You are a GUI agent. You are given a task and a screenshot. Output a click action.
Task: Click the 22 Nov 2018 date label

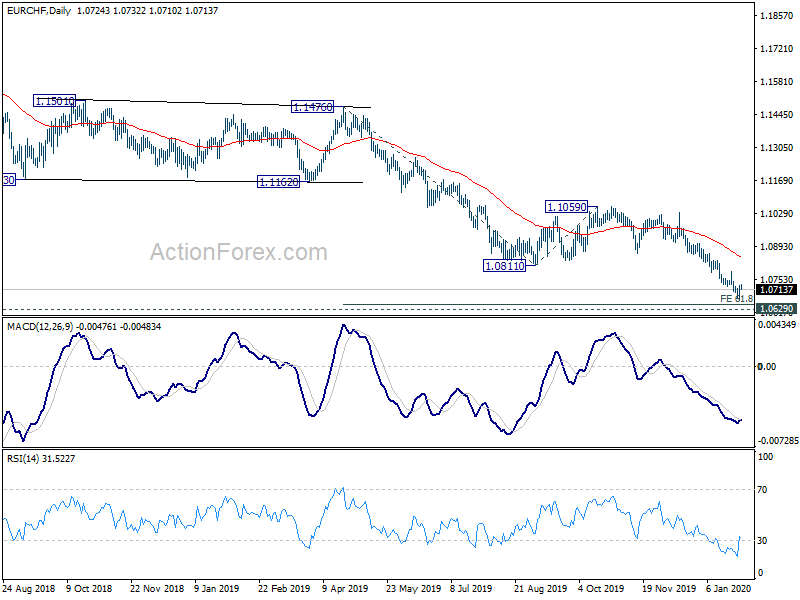tap(157, 588)
